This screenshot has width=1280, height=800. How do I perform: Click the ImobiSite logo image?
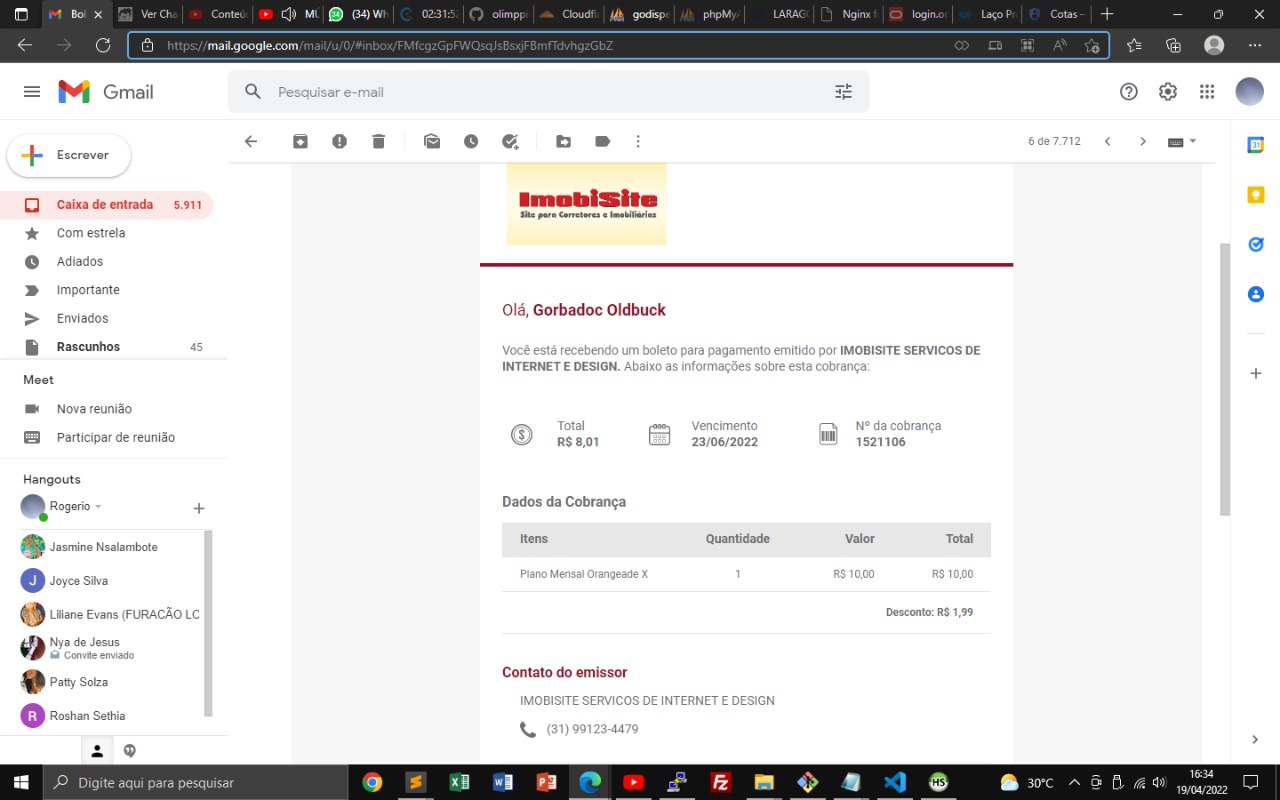click(x=587, y=204)
